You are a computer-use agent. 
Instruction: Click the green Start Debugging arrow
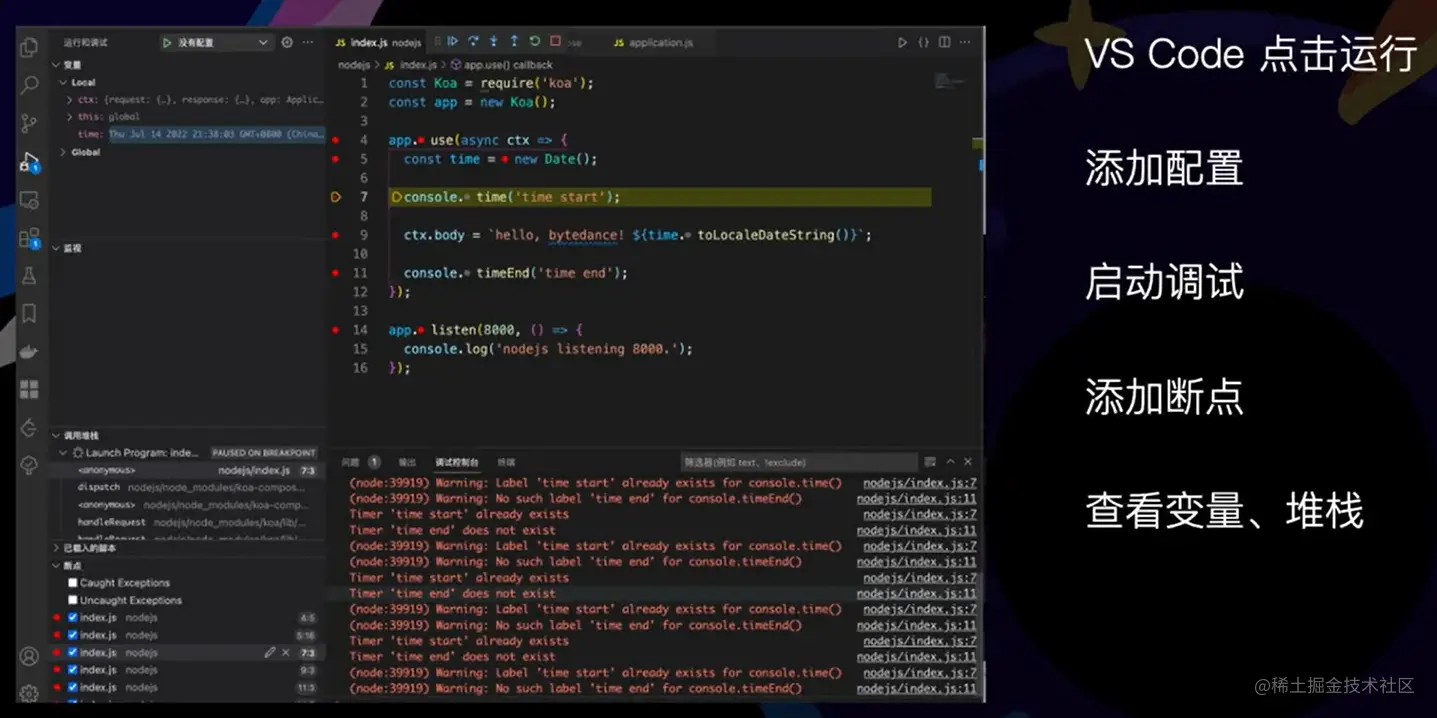(168, 43)
